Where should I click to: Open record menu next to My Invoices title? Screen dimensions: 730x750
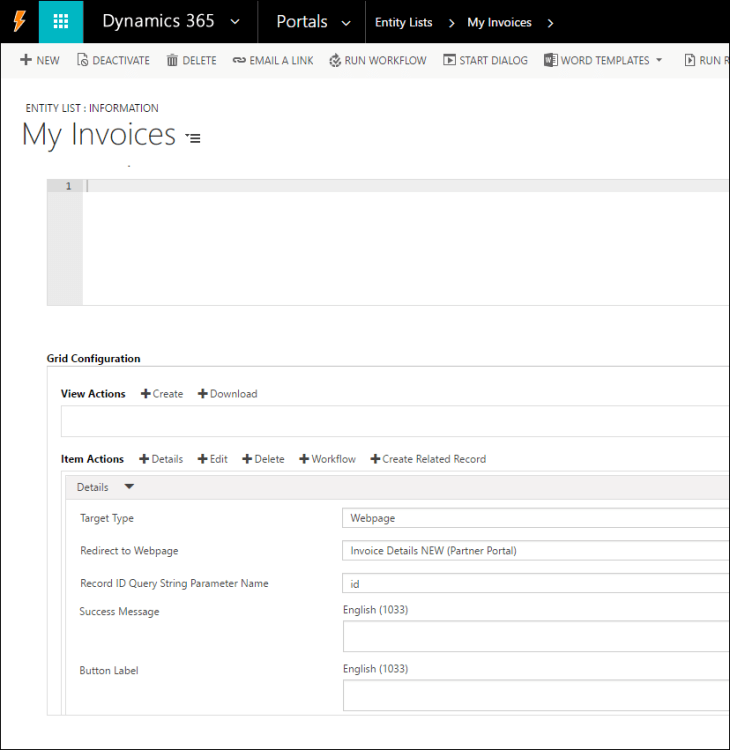[193, 138]
